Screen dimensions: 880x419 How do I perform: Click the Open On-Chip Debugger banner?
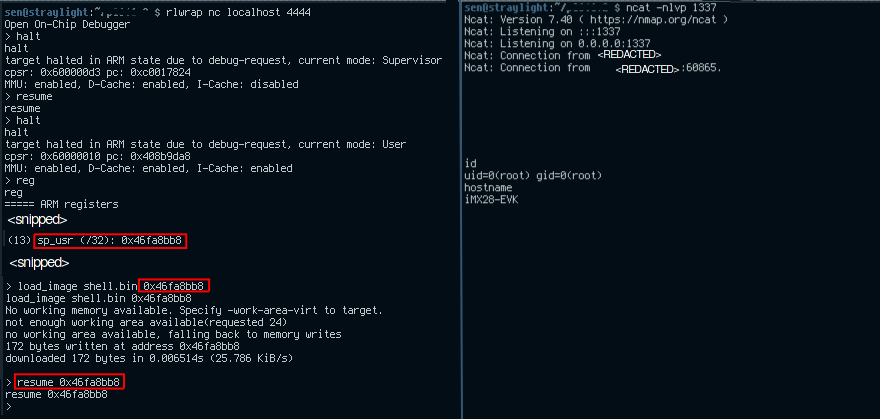tap(60, 23)
